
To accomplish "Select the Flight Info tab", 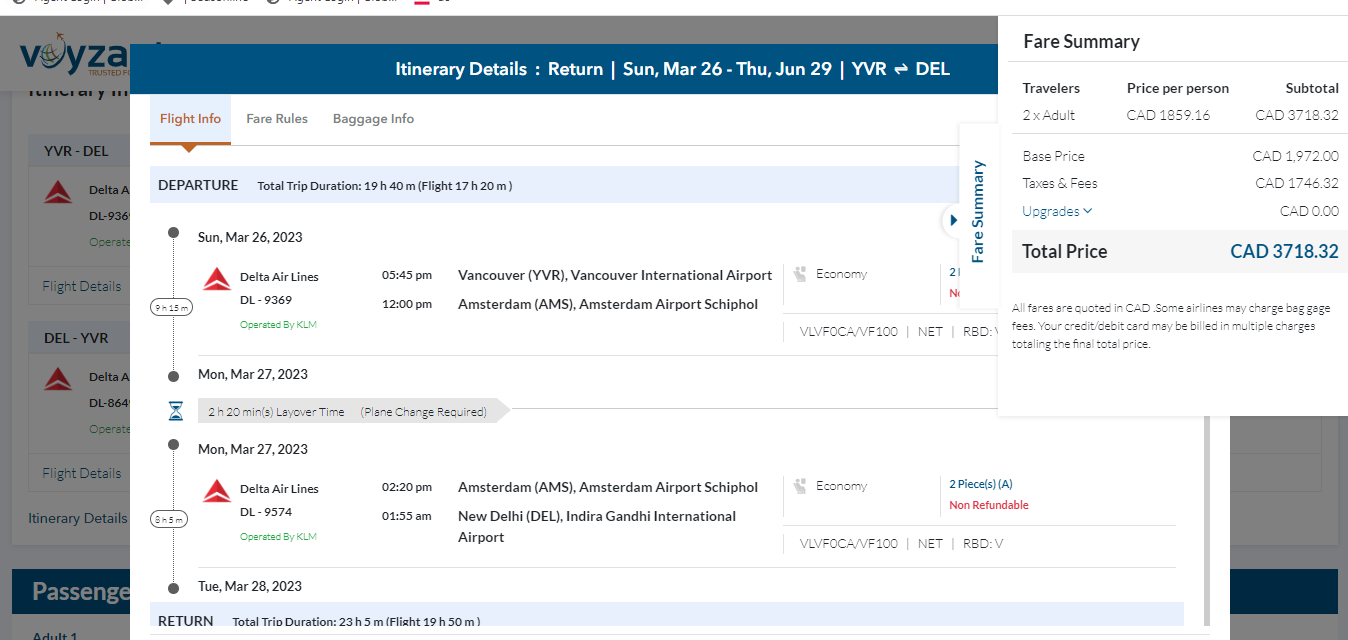I will 190,119.
